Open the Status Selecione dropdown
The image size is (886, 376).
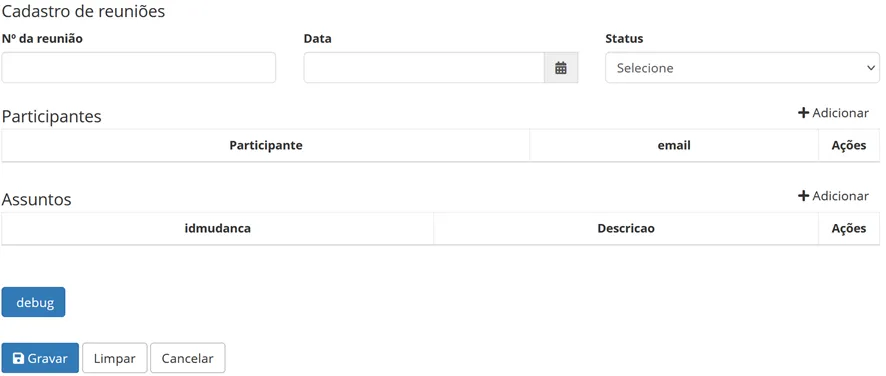click(742, 68)
